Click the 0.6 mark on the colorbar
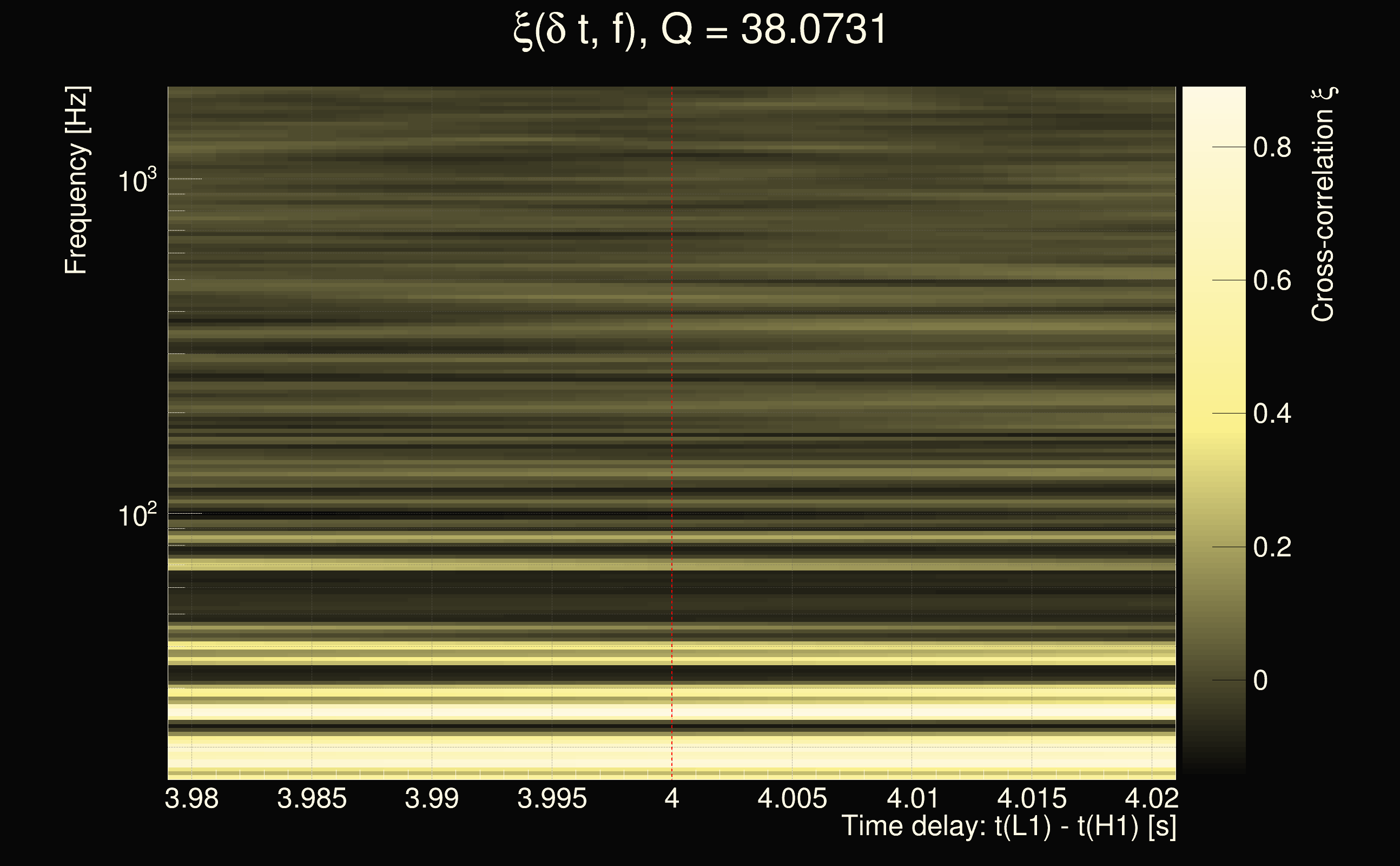1400x866 pixels. pyautogui.click(x=1272, y=281)
